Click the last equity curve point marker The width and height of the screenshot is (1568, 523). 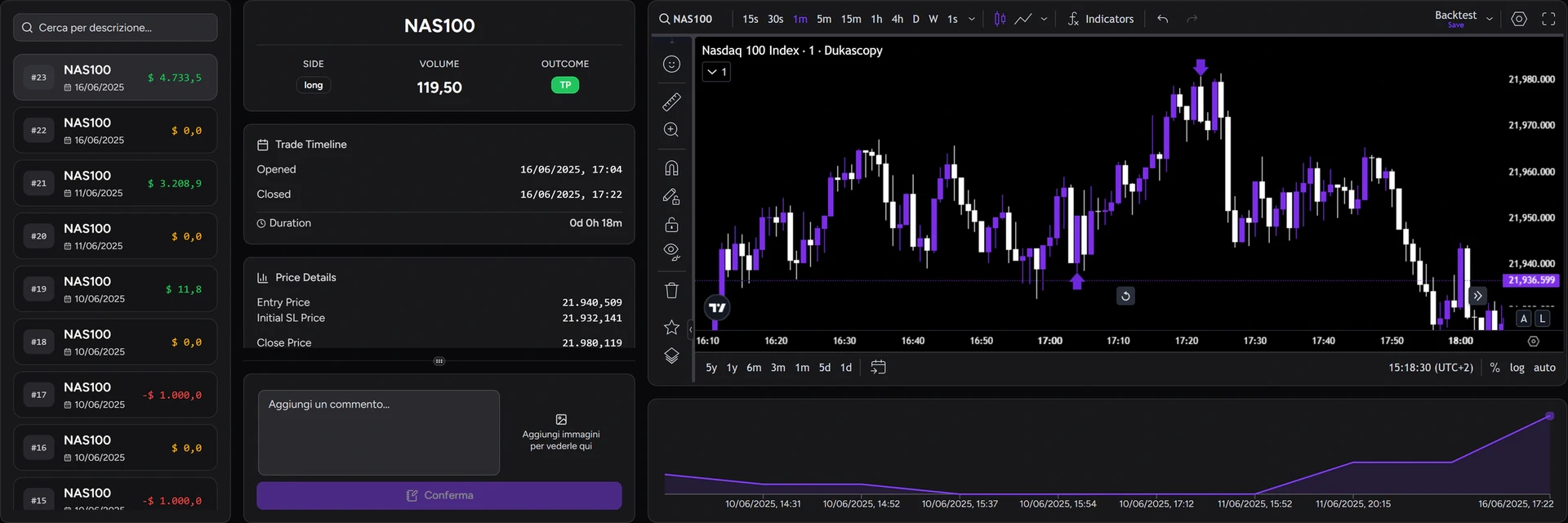click(1549, 416)
